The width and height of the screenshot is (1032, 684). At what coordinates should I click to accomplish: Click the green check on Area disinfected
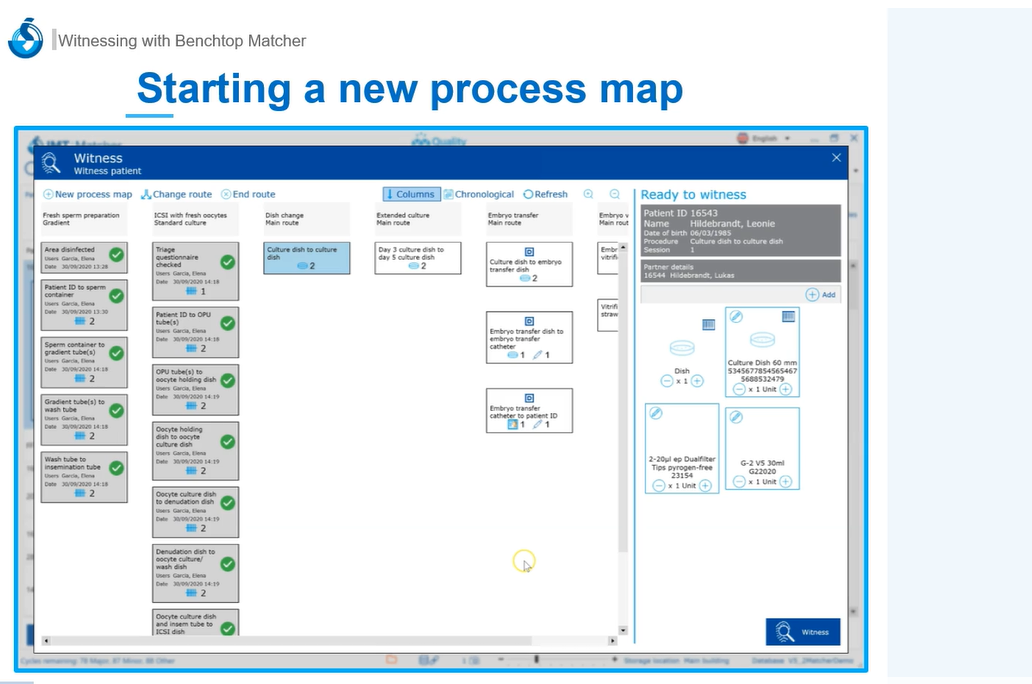tap(116, 255)
